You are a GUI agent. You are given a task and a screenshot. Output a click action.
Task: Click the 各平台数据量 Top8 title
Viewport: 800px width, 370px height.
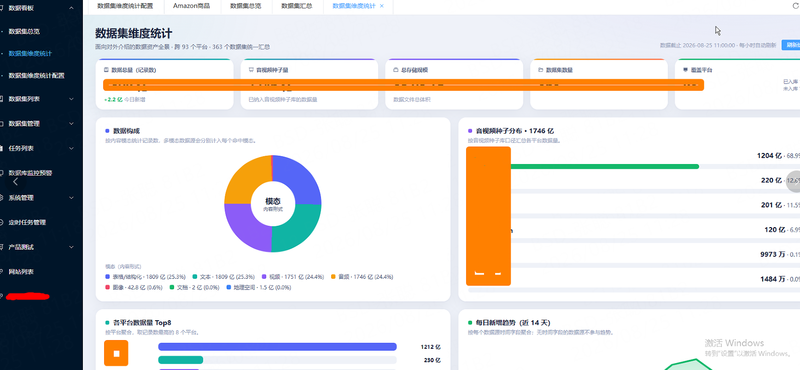pos(142,323)
